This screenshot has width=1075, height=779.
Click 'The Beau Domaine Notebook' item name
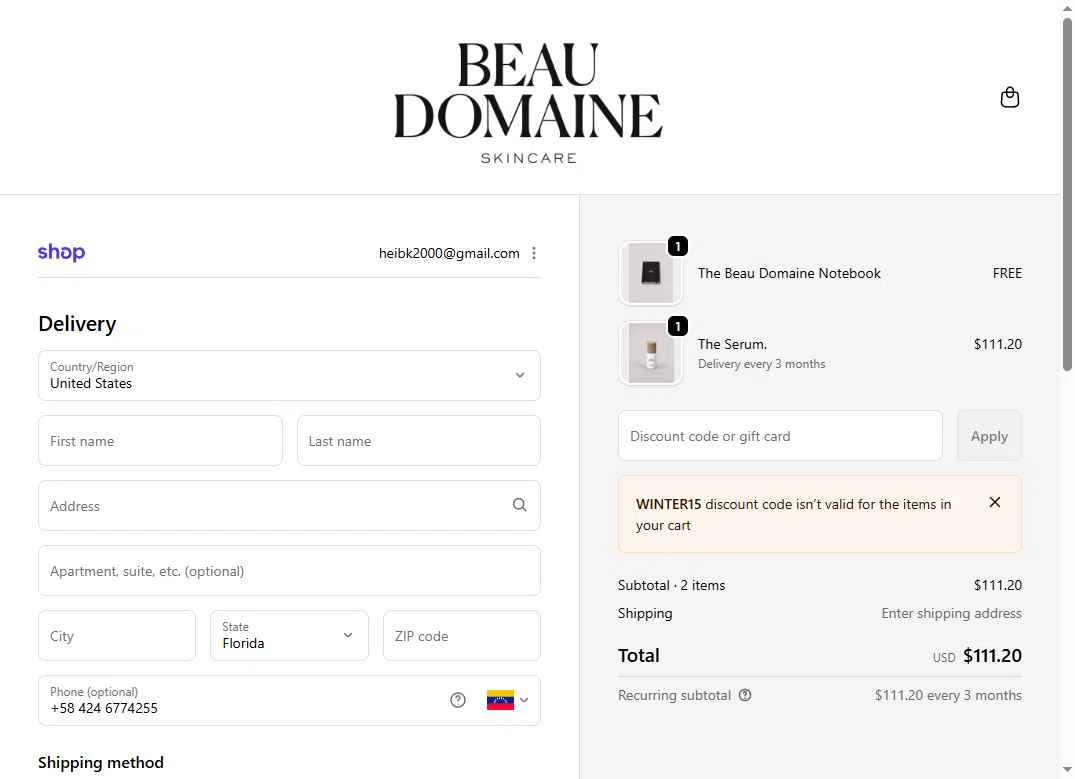pos(789,273)
